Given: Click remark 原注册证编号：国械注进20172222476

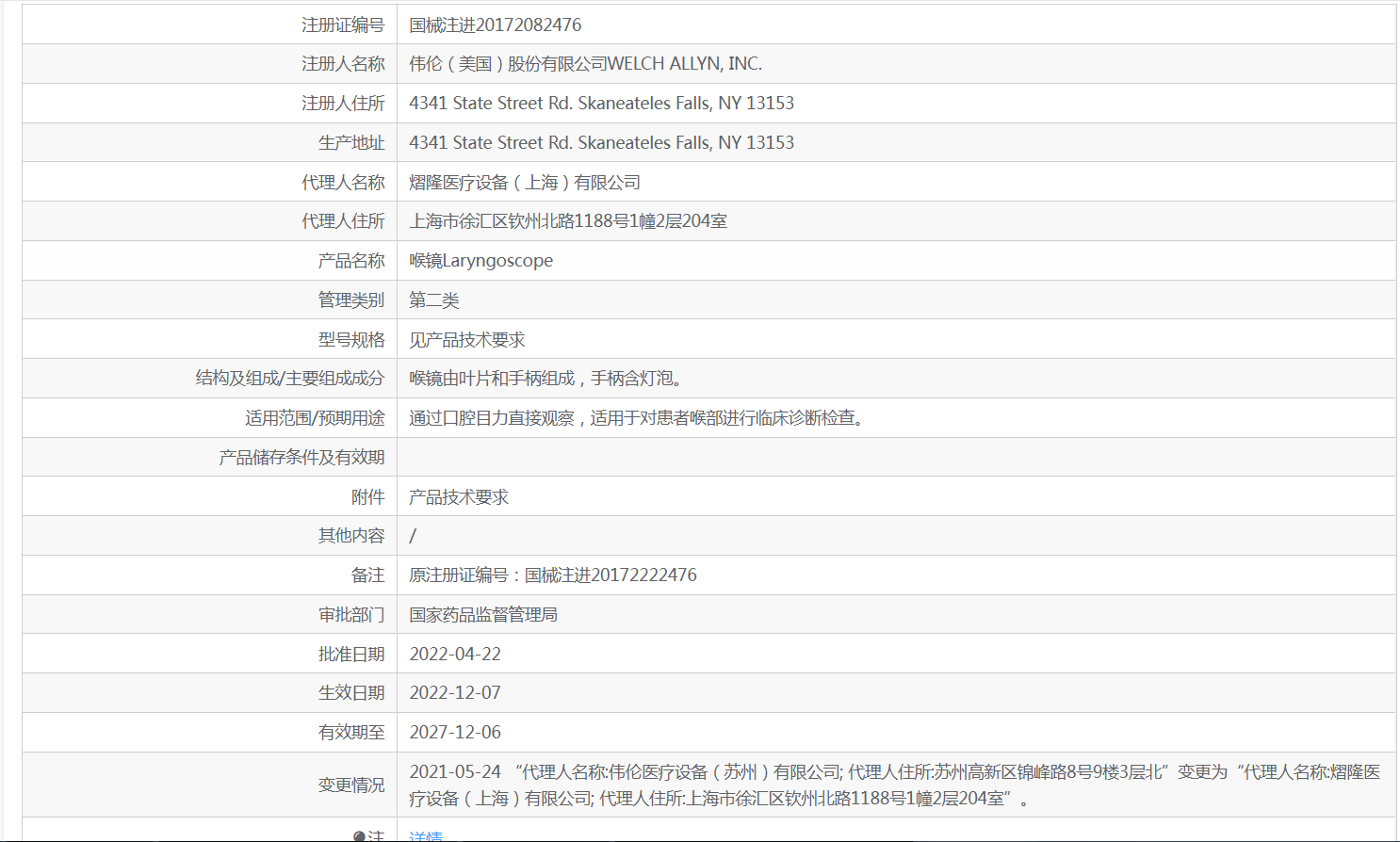Looking at the screenshot, I should coord(553,575).
